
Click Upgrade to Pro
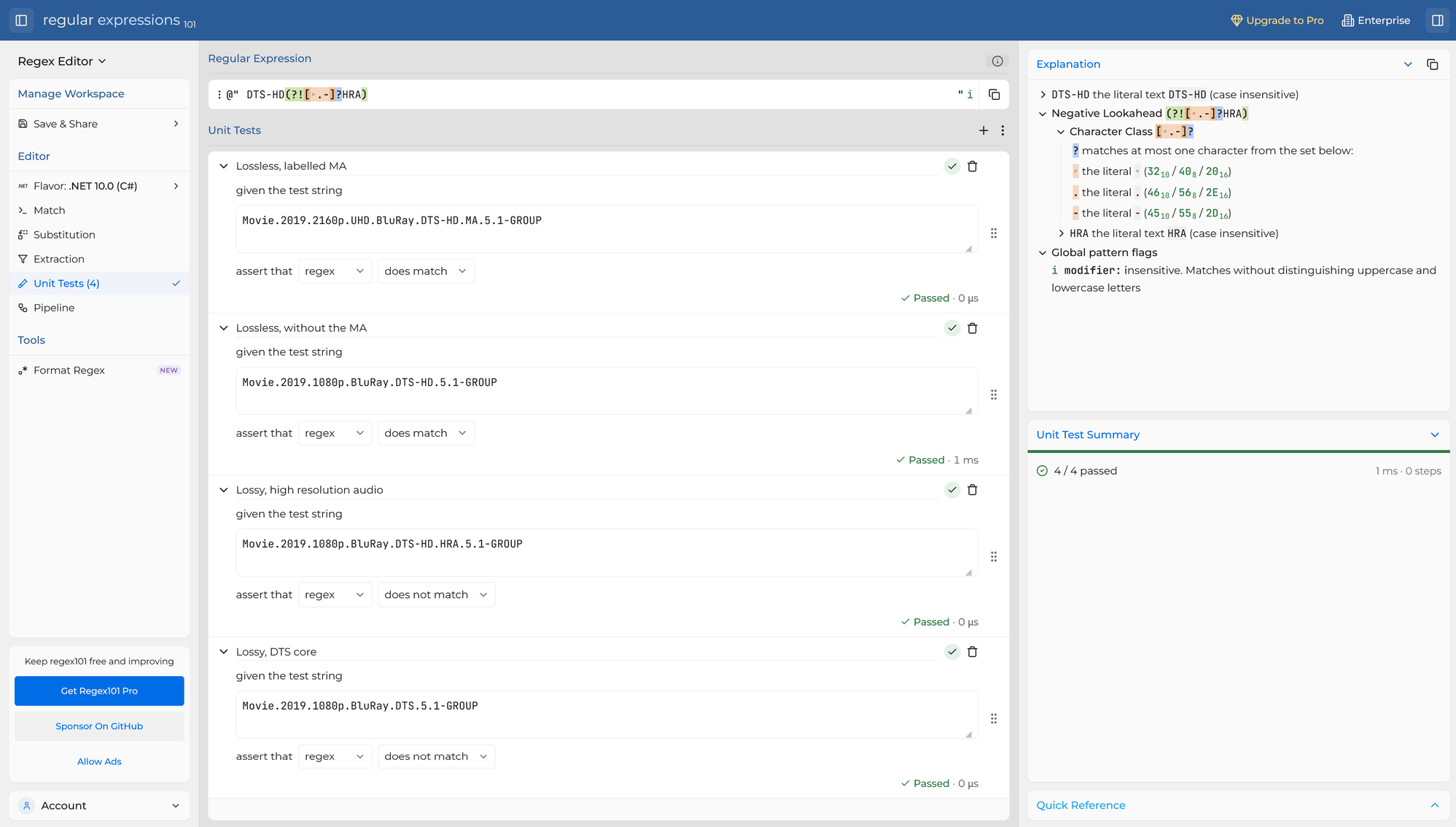[1277, 20]
